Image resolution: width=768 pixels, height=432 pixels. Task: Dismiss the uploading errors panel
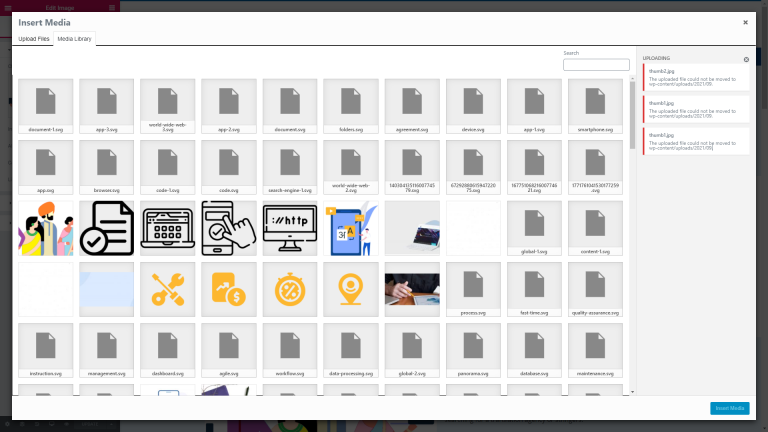click(746, 60)
